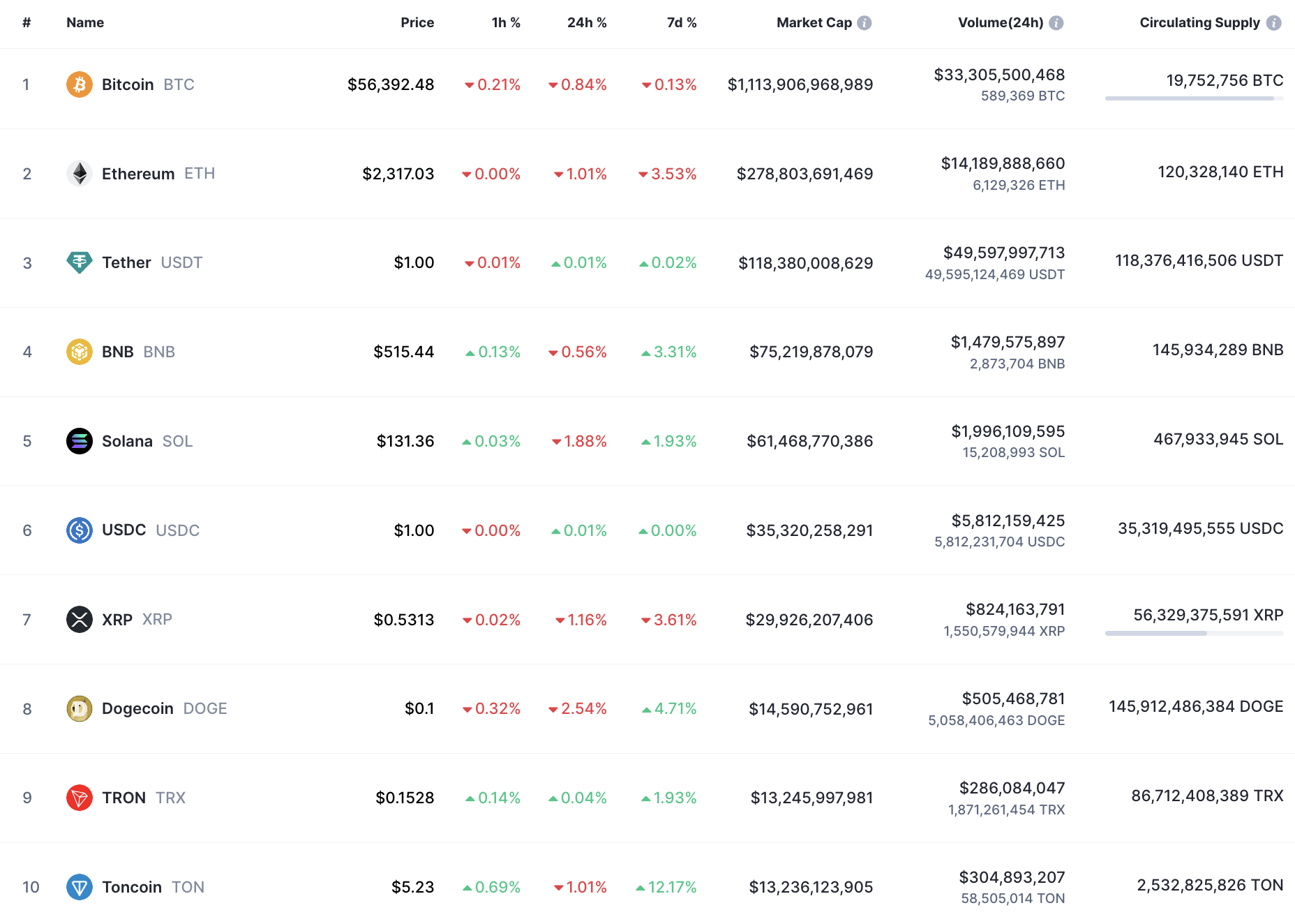1295x924 pixels.
Task: Click the Toncoin logo icon
Action: click(x=80, y=887)
